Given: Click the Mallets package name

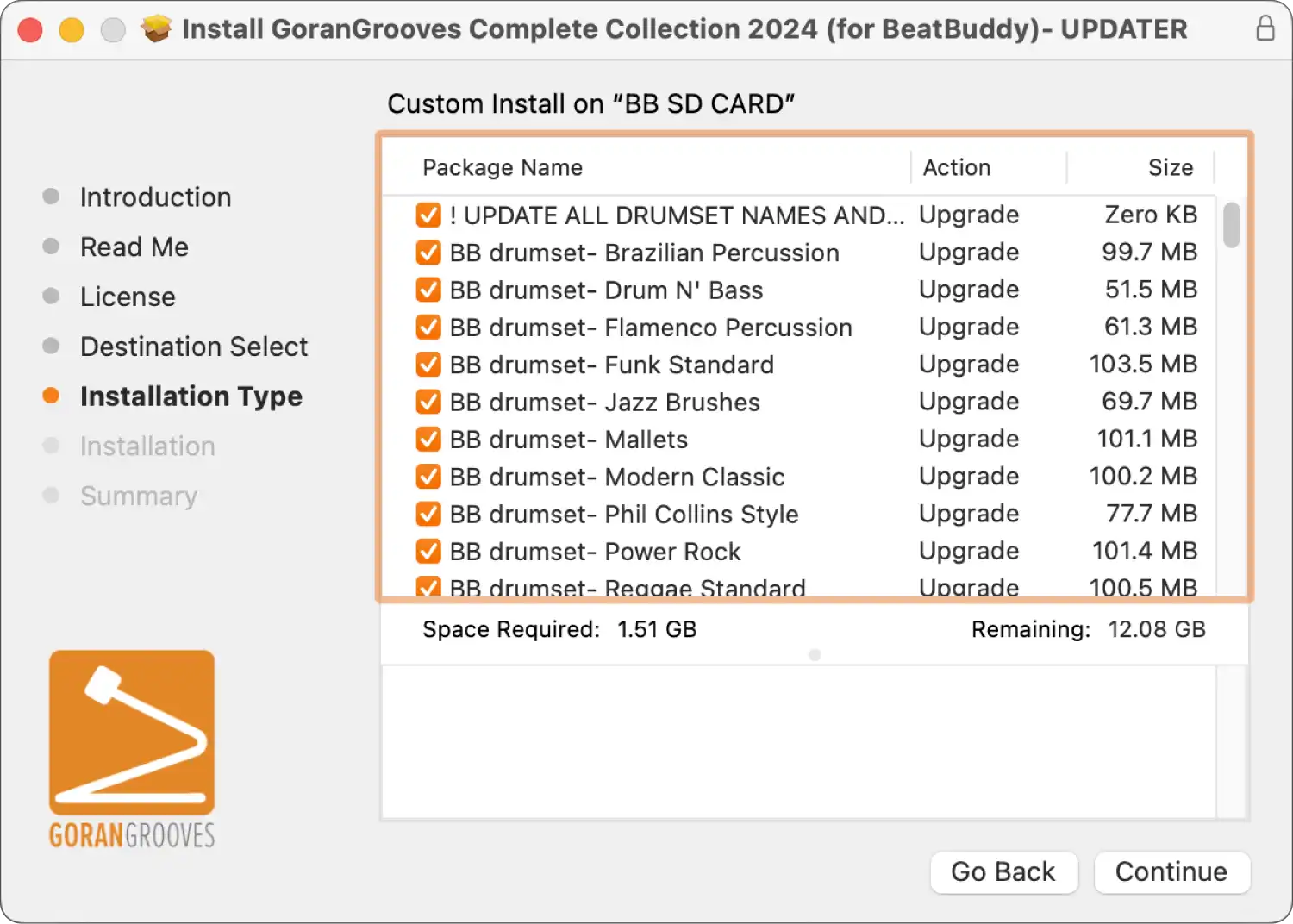Looking at the screenshot, I should coord(569,440).
